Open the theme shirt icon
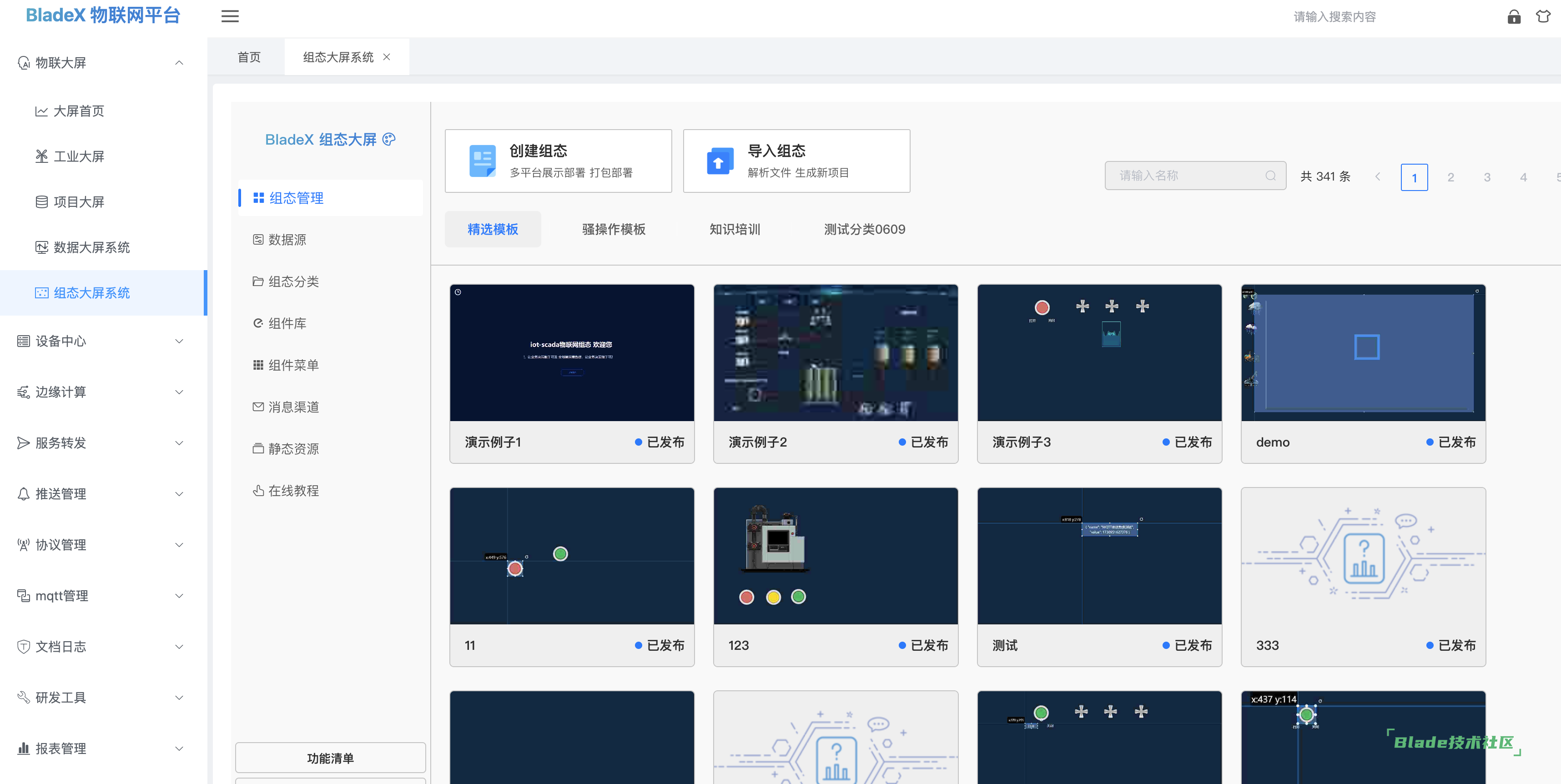This screenshot has width=1561, height=784. click(1543, 16)
